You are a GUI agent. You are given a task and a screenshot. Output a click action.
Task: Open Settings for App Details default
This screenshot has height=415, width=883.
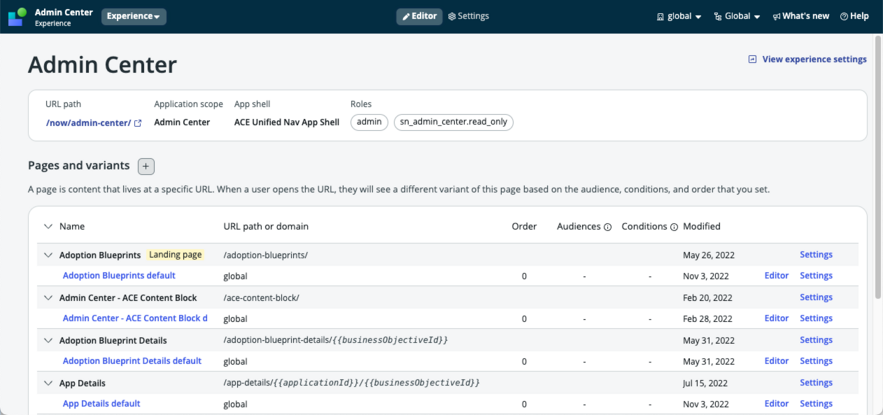(816, 404)
